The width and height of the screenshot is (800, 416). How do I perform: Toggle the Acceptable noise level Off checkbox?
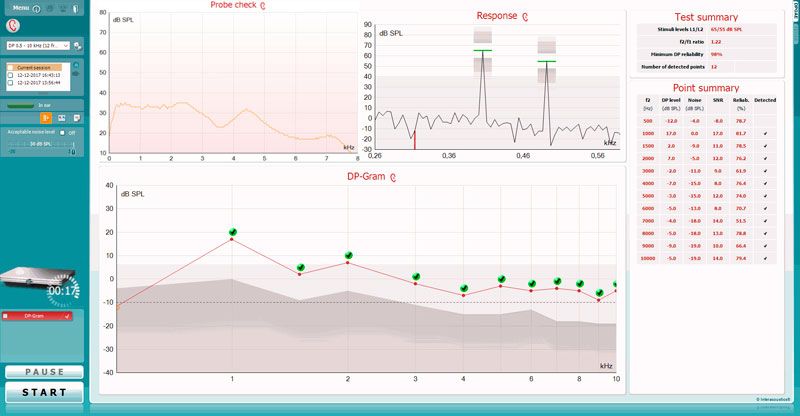[62, 132]
